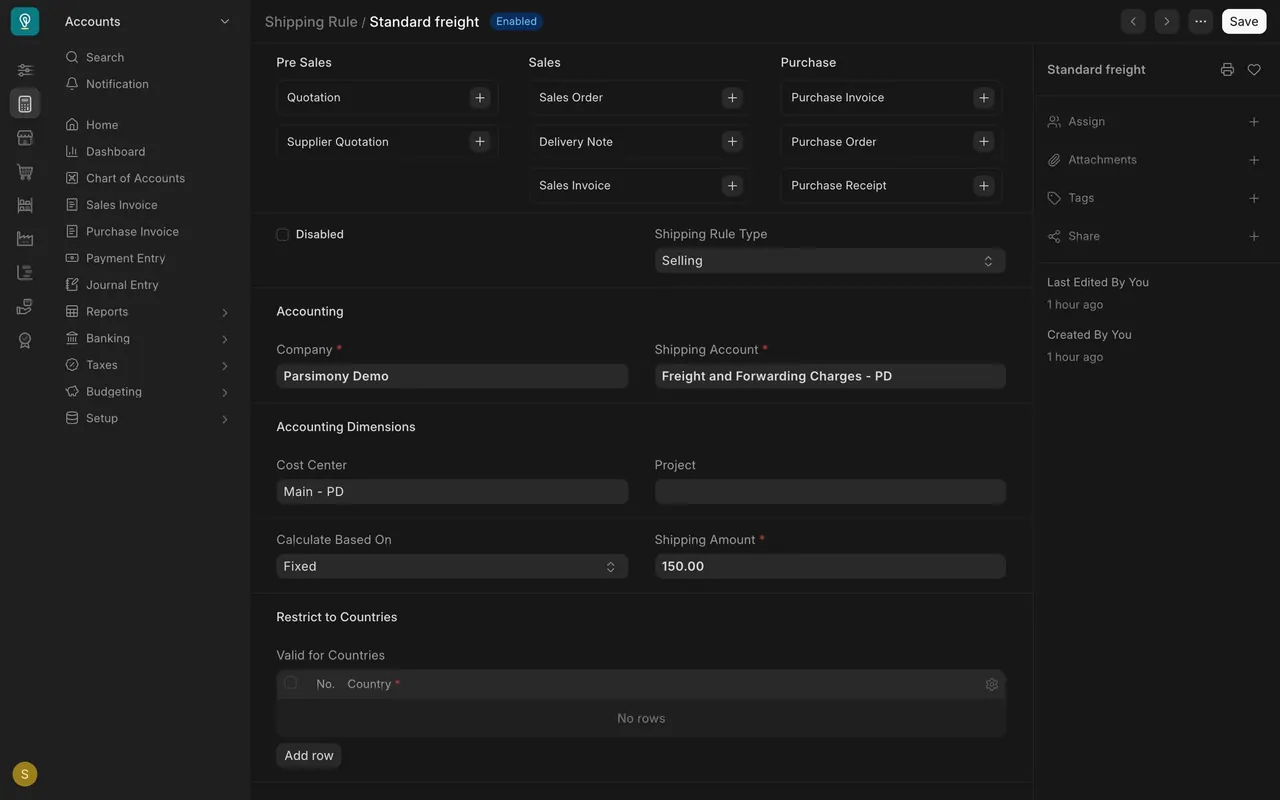The image size is (1280, 800).
Task: Open the warehouse shelves module icon
Action: 25,205
